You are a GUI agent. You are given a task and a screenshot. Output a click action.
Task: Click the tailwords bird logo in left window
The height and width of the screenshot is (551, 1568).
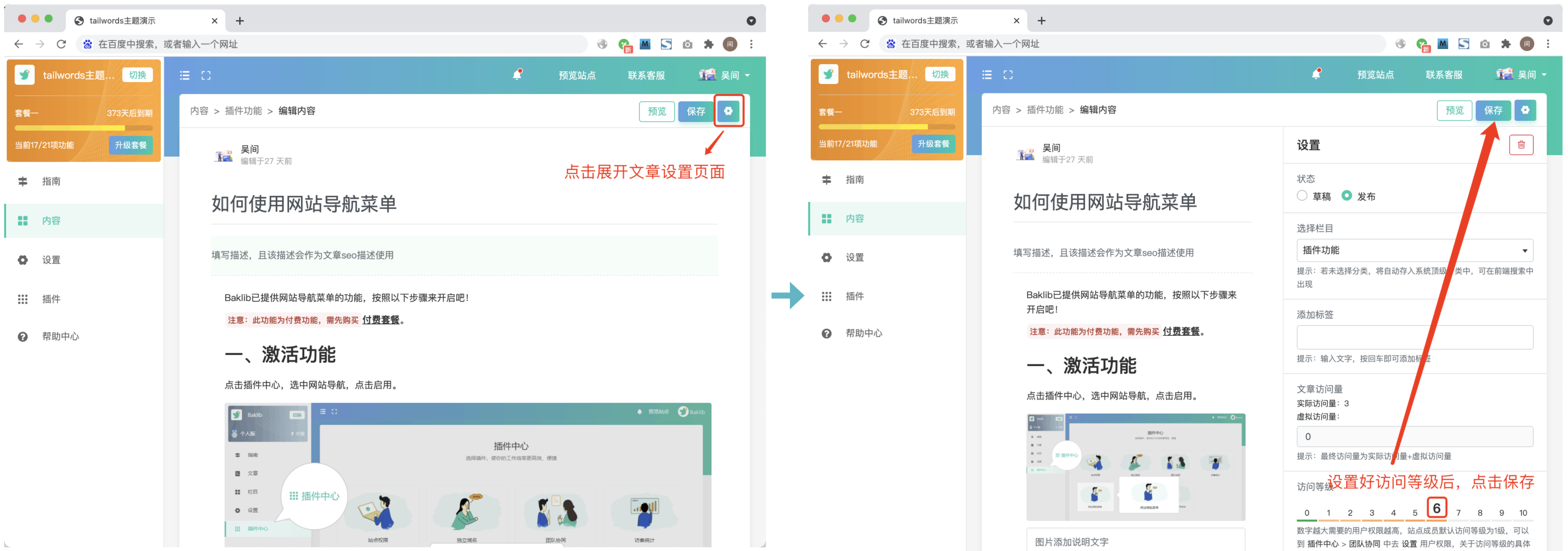click(x=24, y=75)
